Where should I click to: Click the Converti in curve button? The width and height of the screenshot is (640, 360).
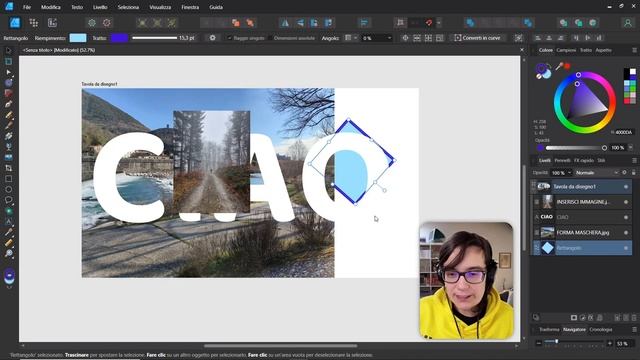point(477,38)
